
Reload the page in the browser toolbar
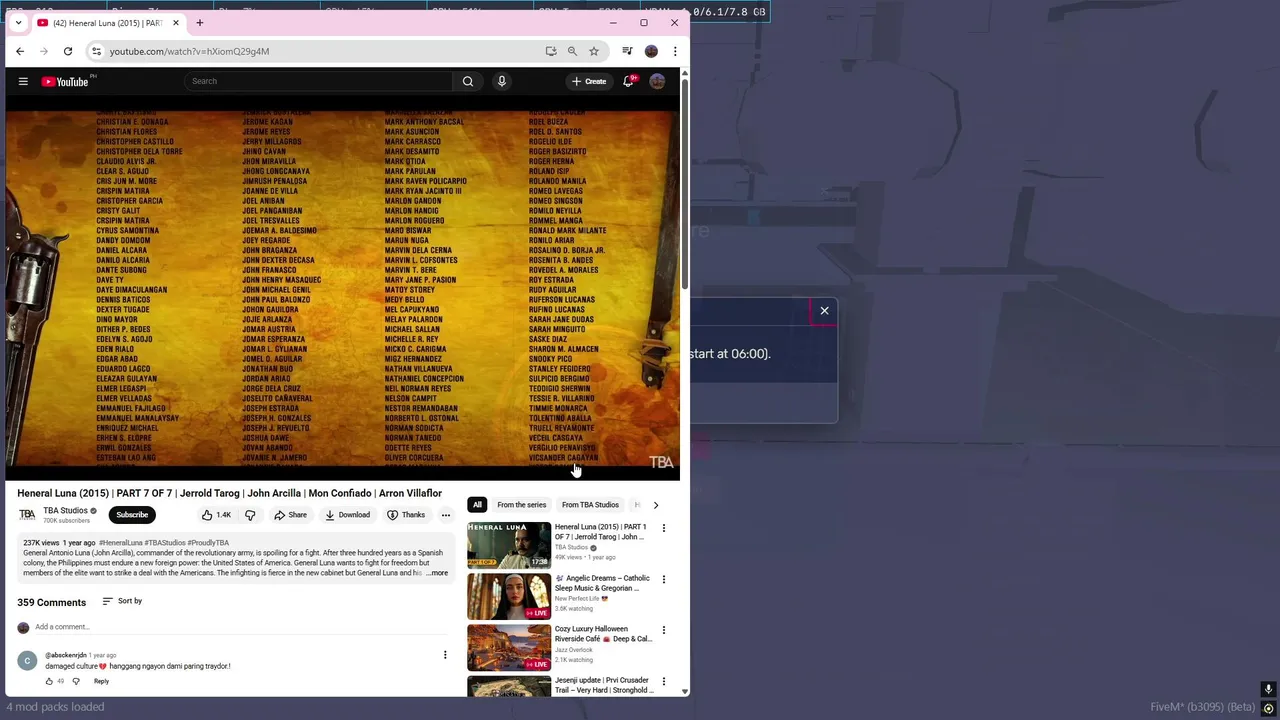click(68, 51)
